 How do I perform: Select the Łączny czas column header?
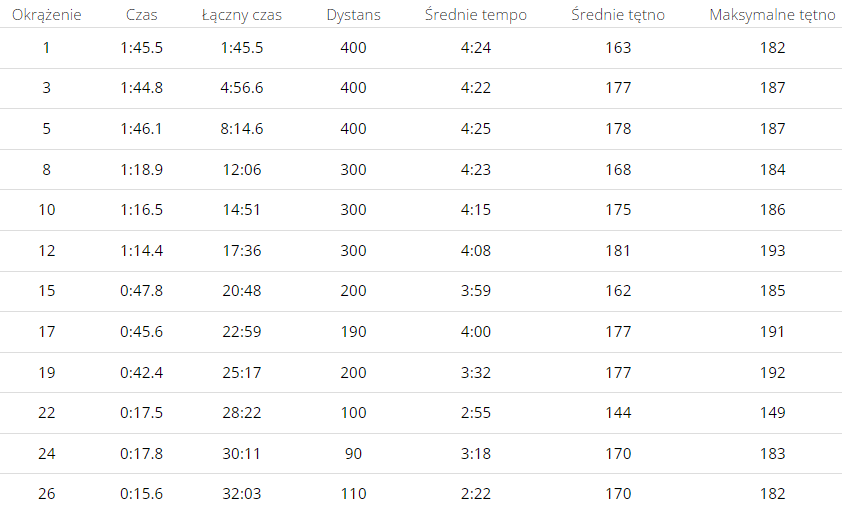coord(242,15)
